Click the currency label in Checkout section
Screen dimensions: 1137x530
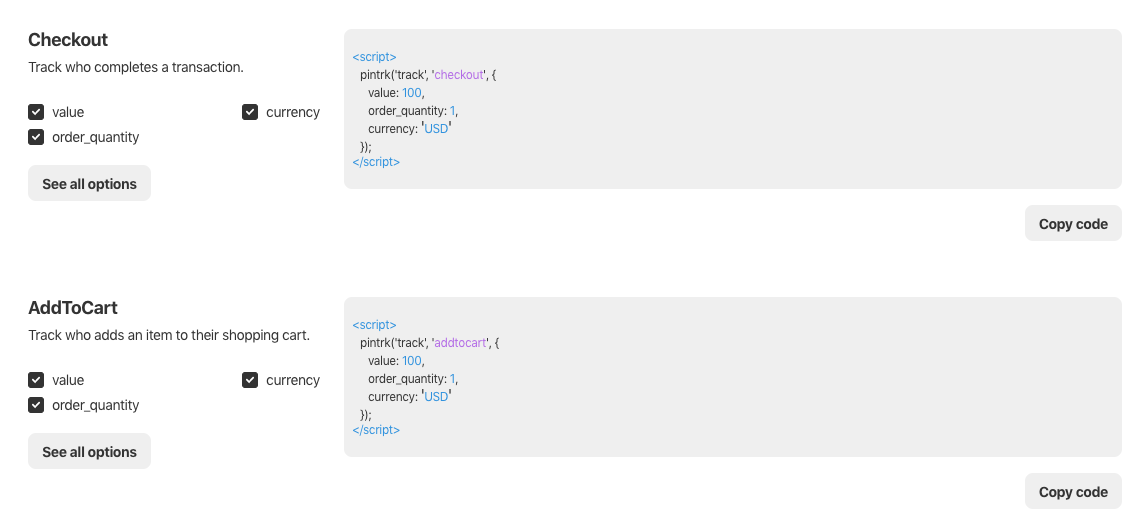(293, 112)
